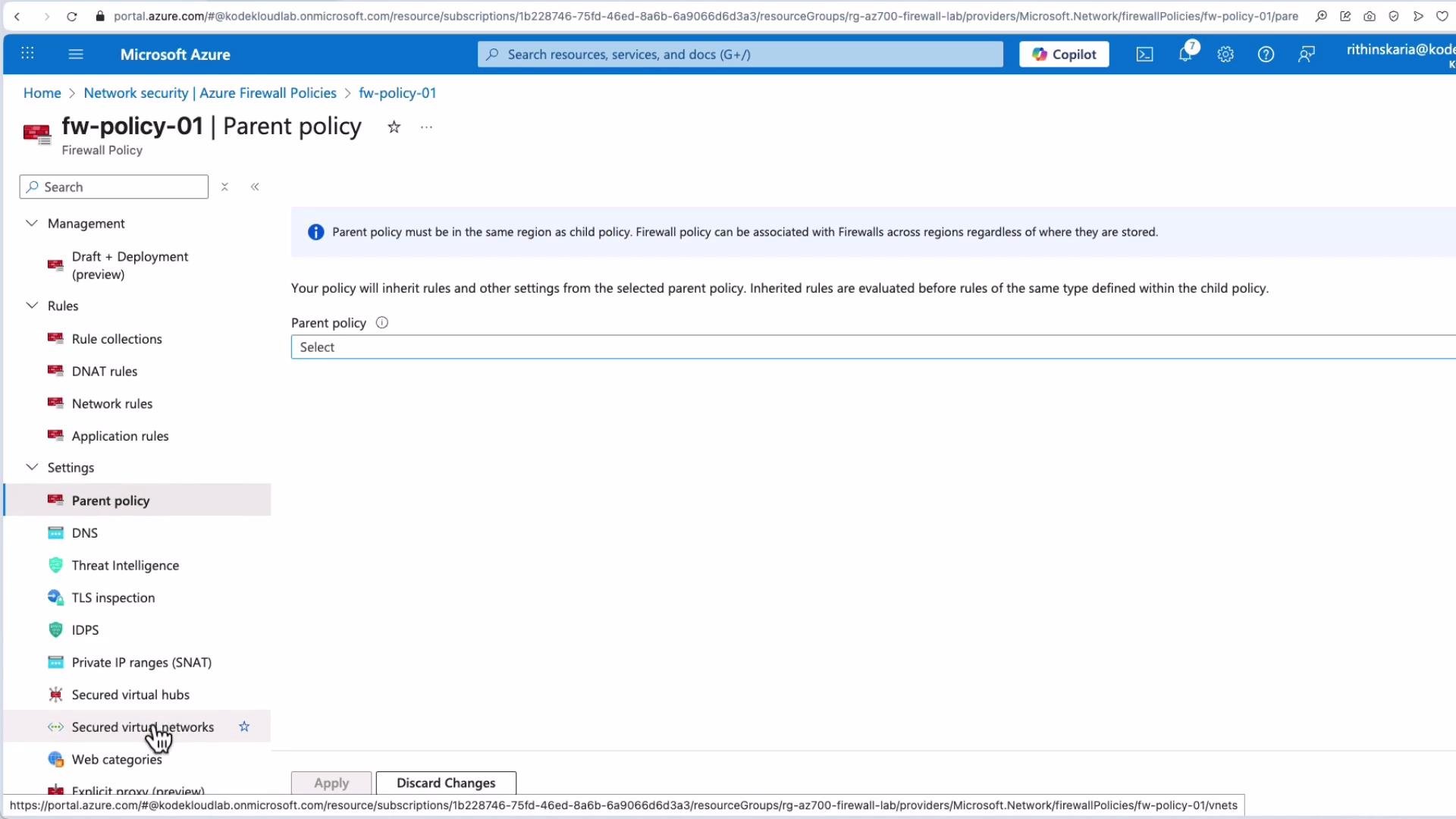Reload the page with browser refresh icon

click(72, 16)
